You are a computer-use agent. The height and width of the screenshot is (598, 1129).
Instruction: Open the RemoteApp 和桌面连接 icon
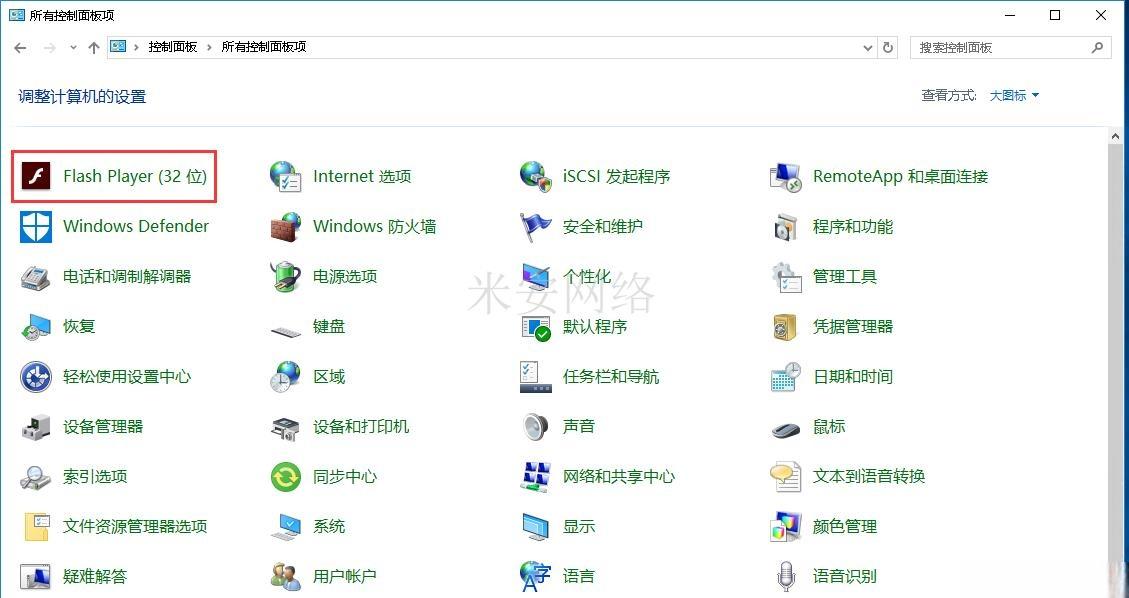[x=786, y=176]
